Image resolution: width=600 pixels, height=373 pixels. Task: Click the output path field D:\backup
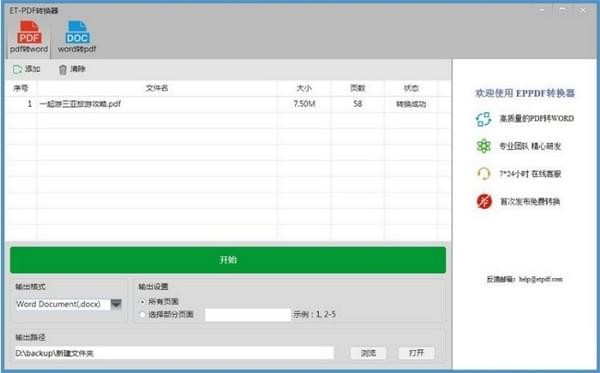174,353
